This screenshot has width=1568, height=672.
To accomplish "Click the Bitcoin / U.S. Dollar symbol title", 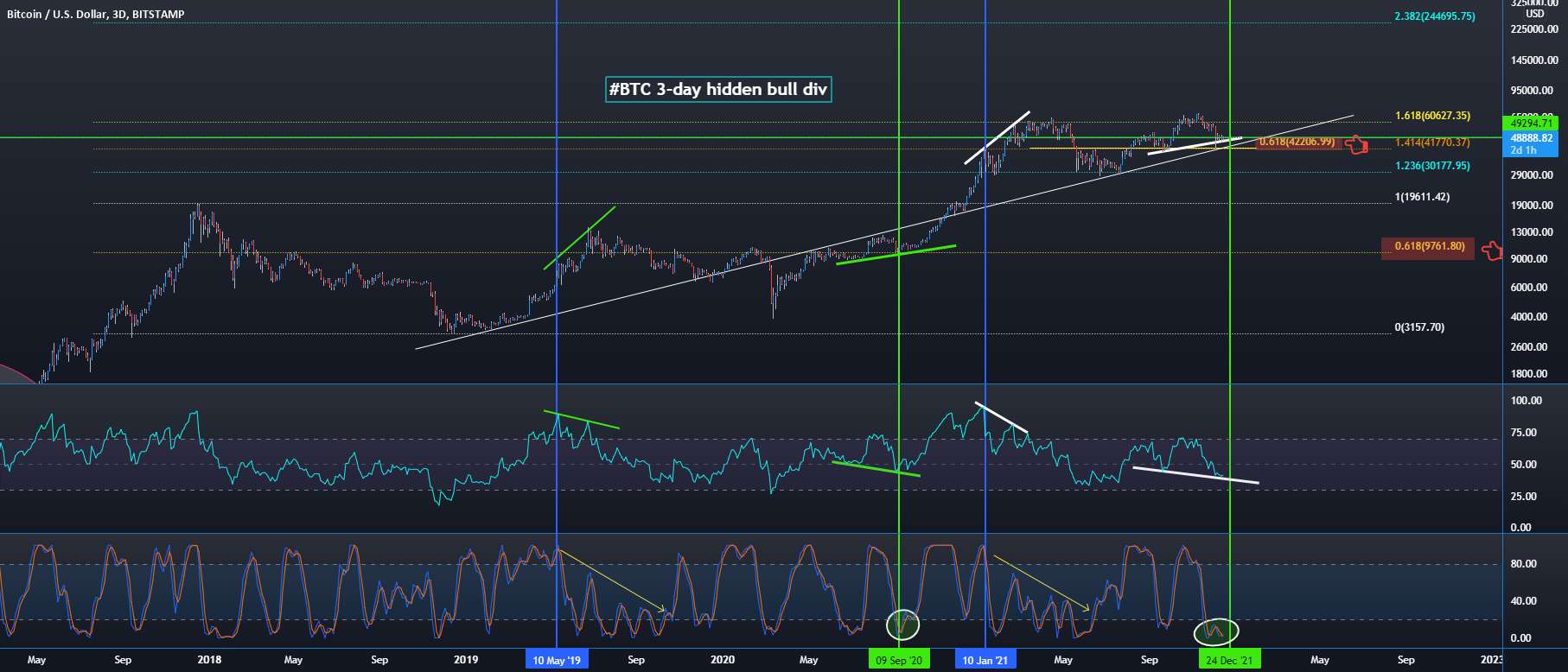I will [x=96, y=15].
